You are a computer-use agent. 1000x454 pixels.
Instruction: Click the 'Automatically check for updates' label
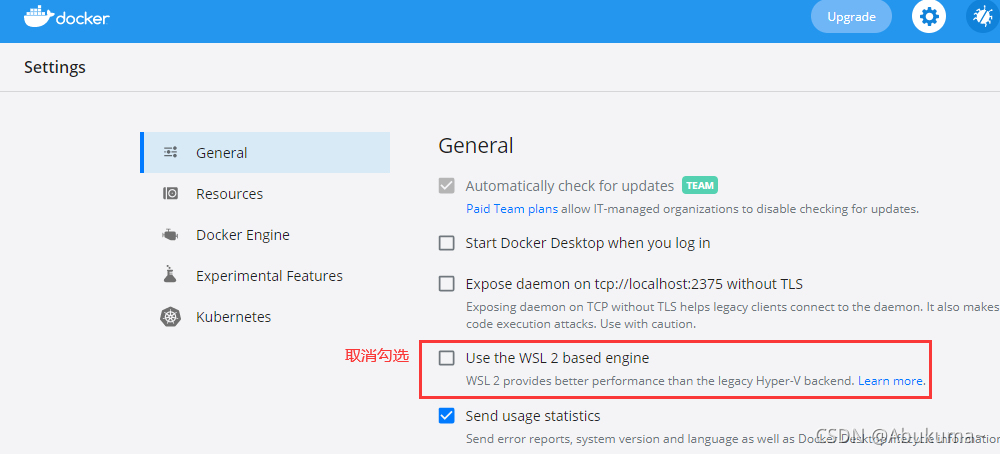coord(570,186)
